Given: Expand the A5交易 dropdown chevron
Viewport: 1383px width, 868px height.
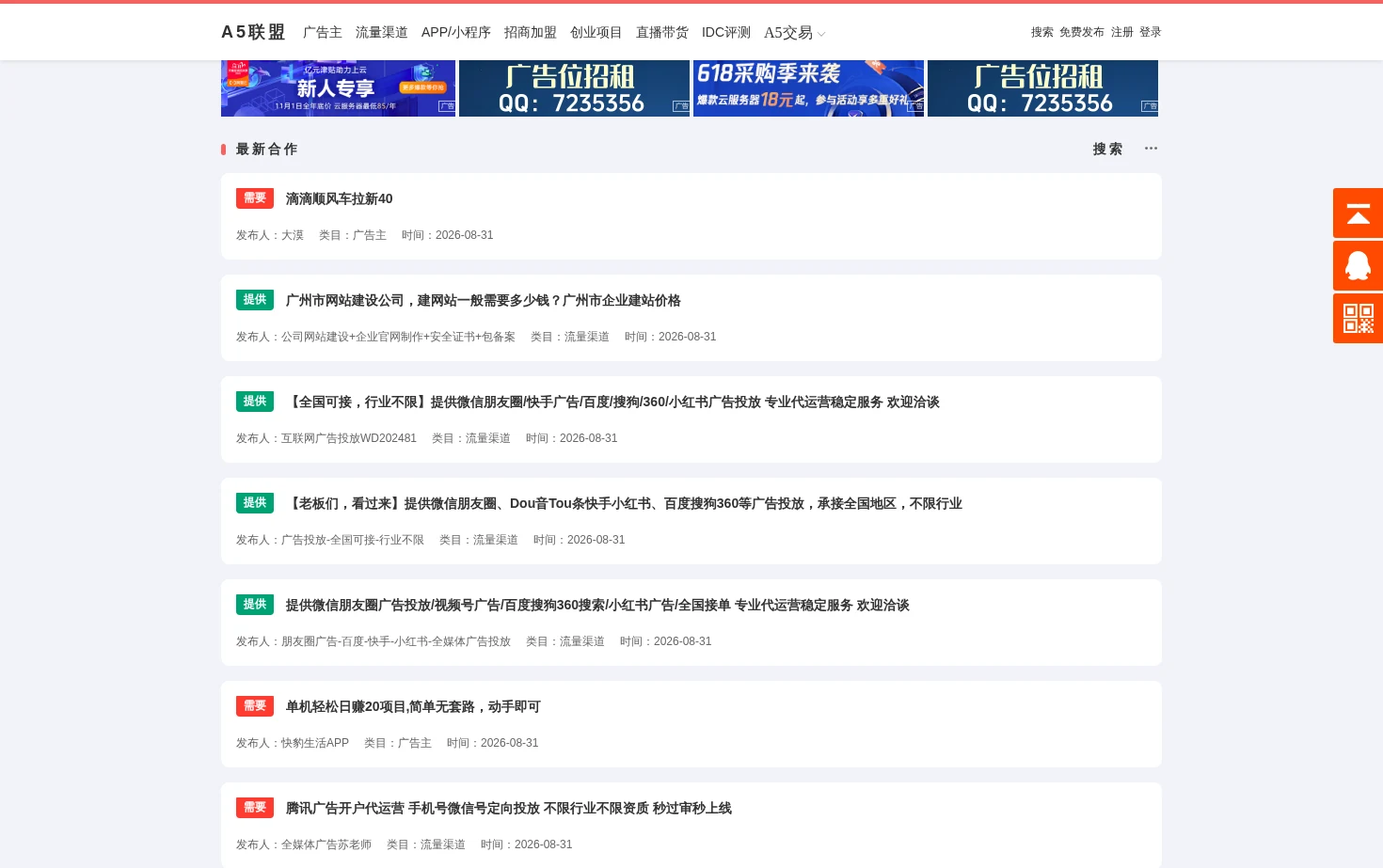Looking at the screenshot, I should [x=821, y=34].
